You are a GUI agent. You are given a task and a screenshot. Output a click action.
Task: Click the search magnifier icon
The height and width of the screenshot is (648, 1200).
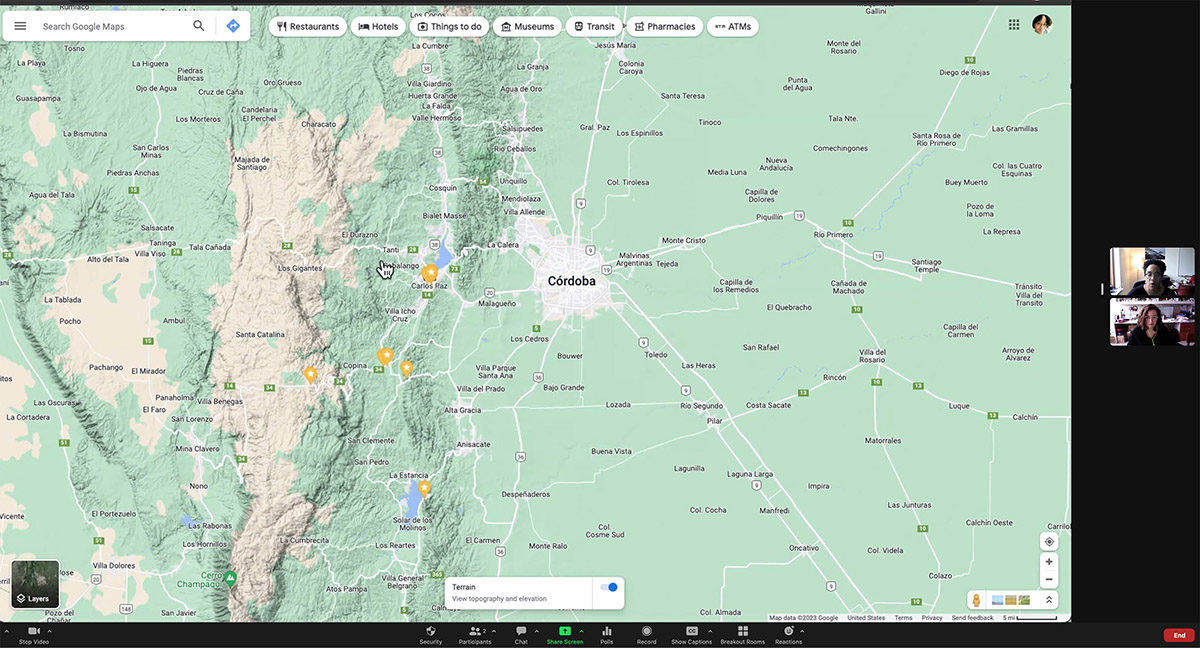(x=199, y=26)
